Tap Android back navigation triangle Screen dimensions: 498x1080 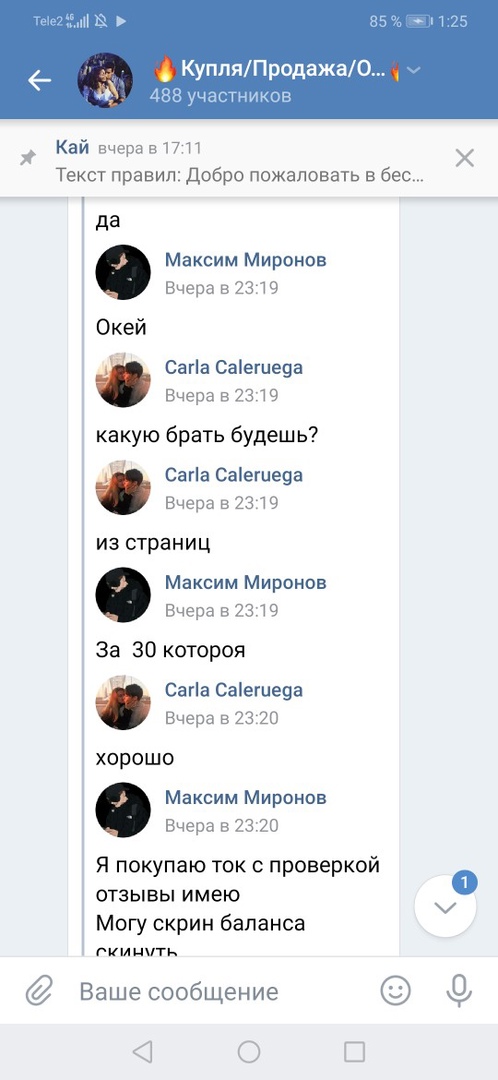[x=142, y=1052]
